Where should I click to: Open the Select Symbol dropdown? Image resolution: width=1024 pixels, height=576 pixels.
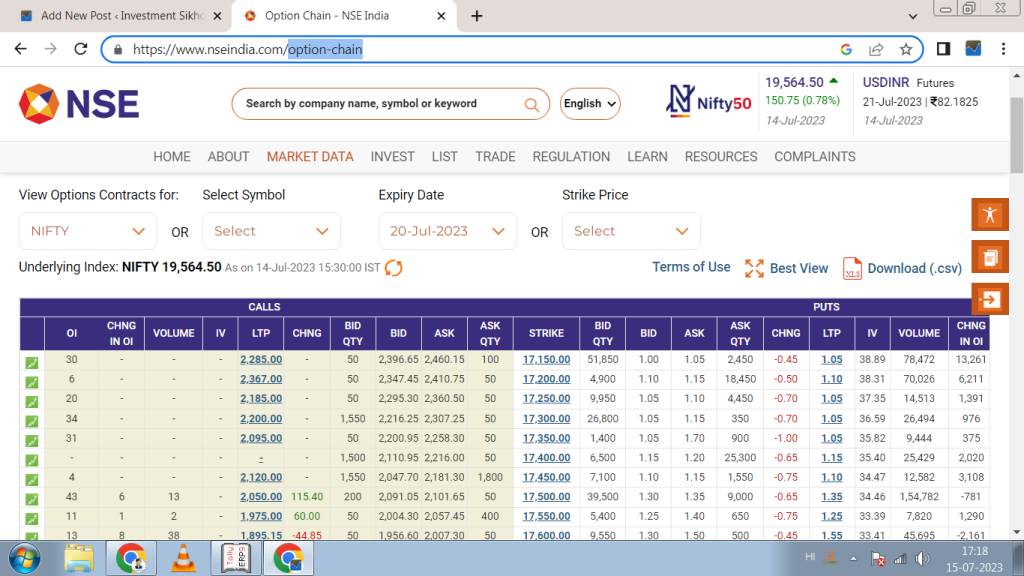271,231
